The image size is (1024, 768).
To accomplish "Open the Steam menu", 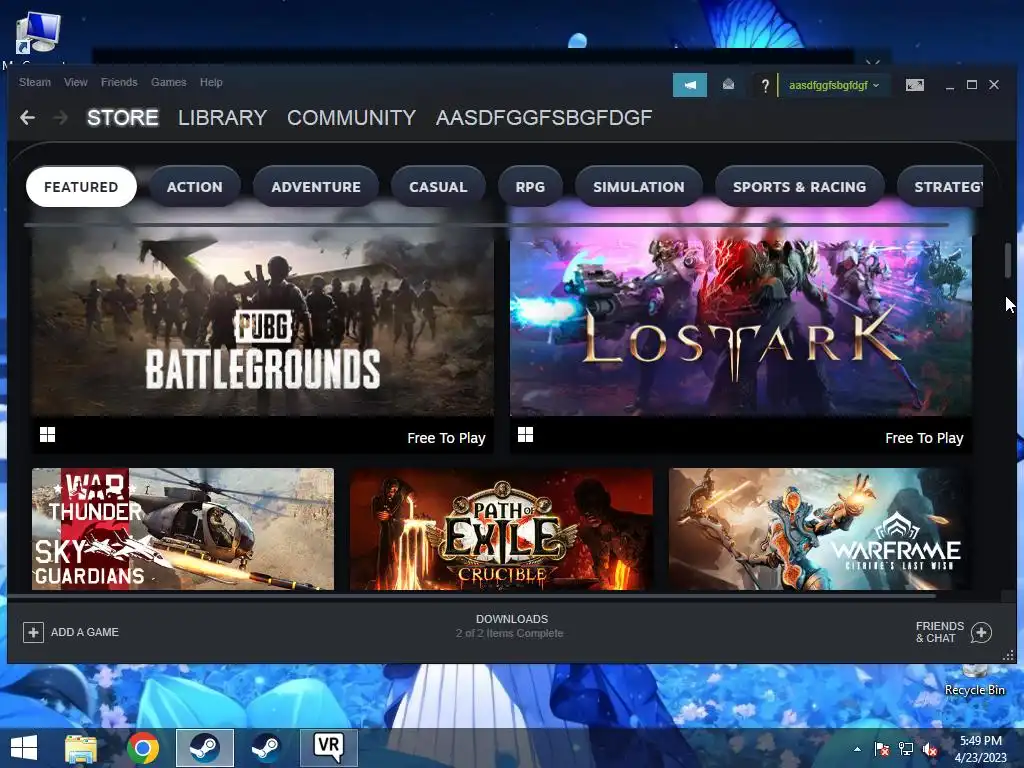I will click(35, 82).
